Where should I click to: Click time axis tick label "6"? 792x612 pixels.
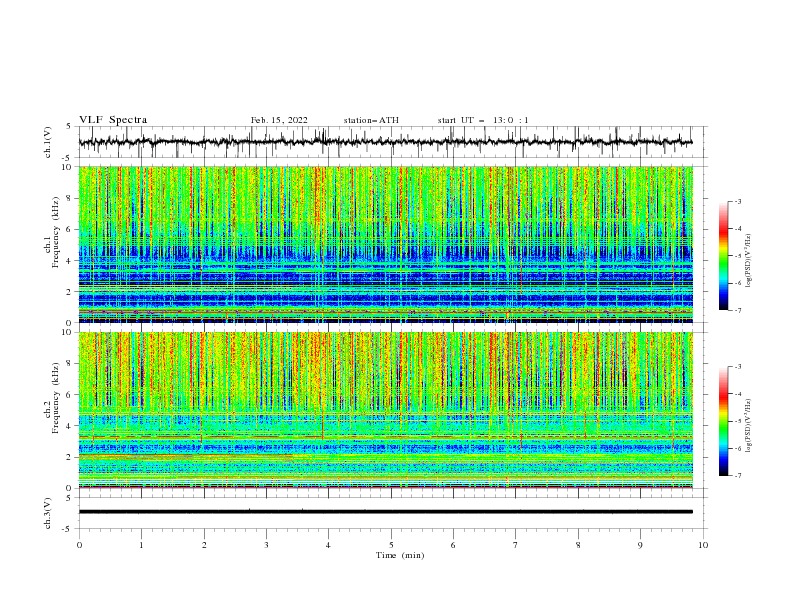click(453, 545)
